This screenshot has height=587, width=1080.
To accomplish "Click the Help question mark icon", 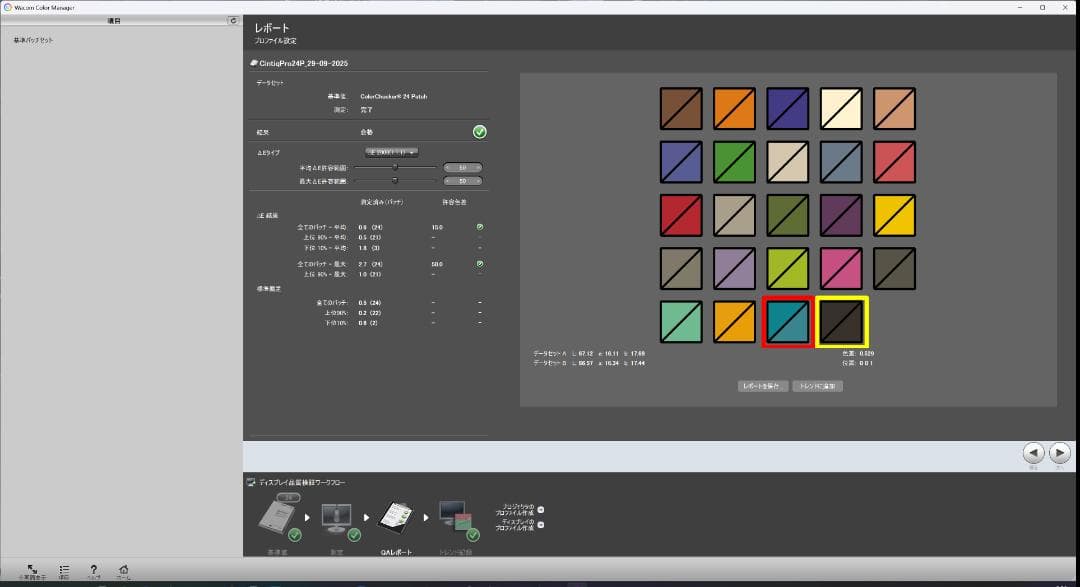I will coord(93,569).
